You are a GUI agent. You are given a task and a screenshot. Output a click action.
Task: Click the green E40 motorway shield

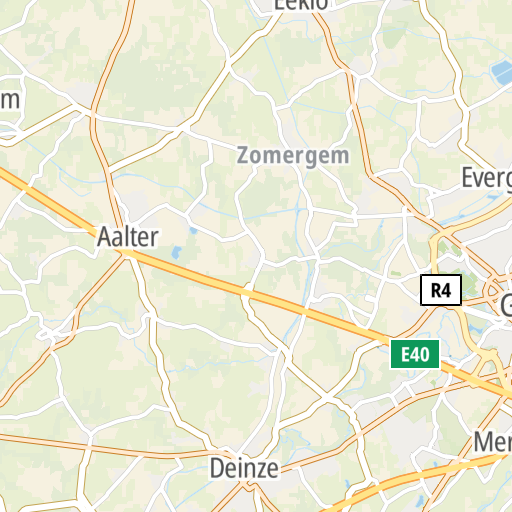pos(415,354)
